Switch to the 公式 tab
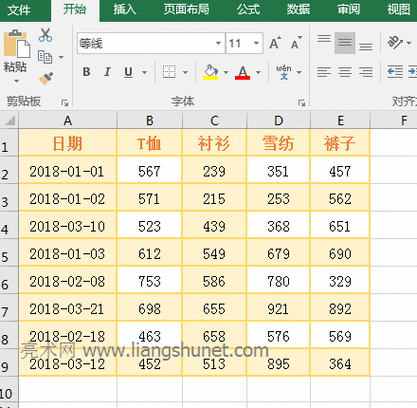The image size is (417, 408). coord(249,10)
